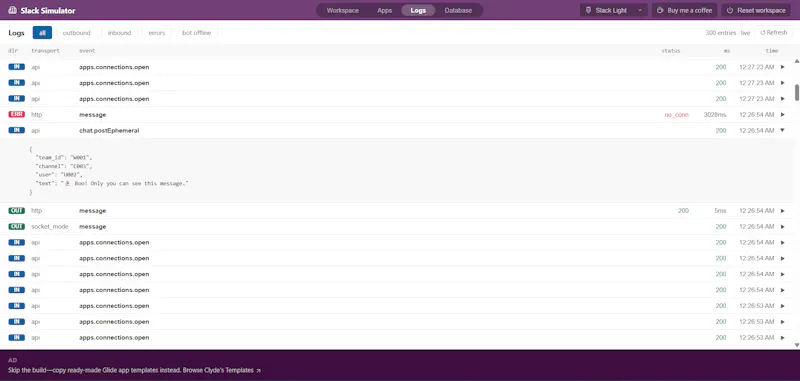Click the OUT badge on the http message row
This screenshot has height=381, width=800.
16,211
